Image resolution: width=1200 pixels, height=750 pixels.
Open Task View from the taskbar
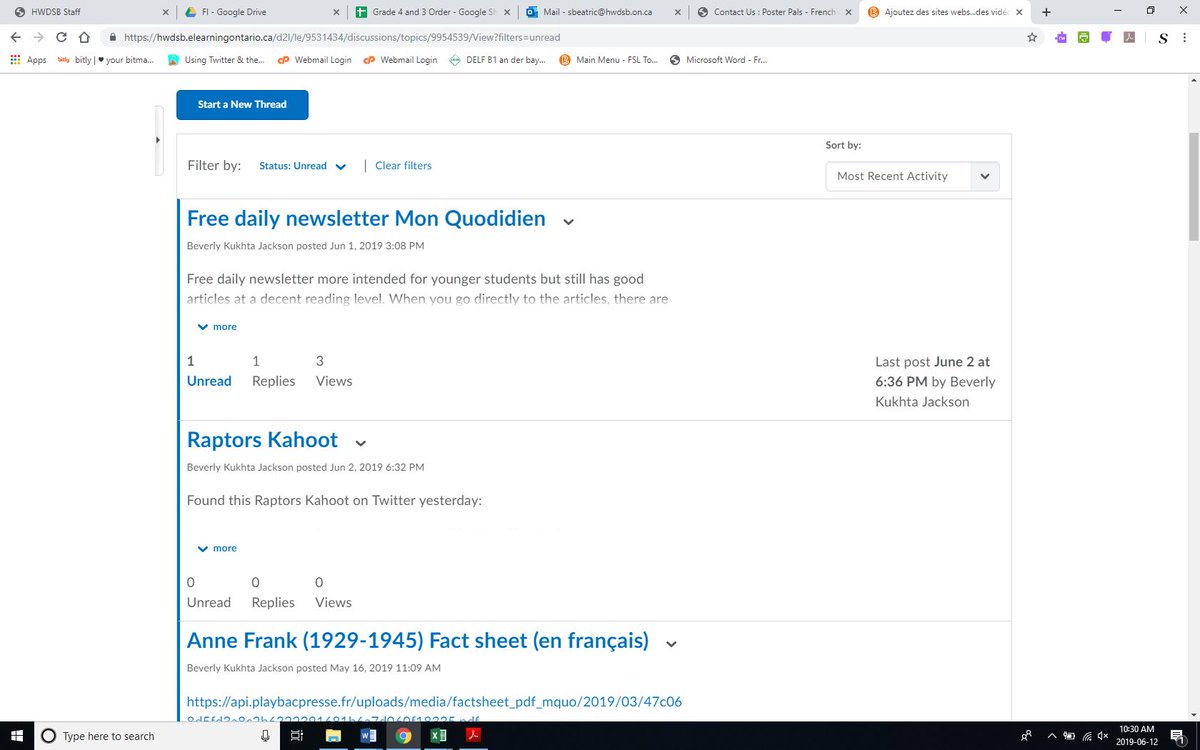coord(296,736)
